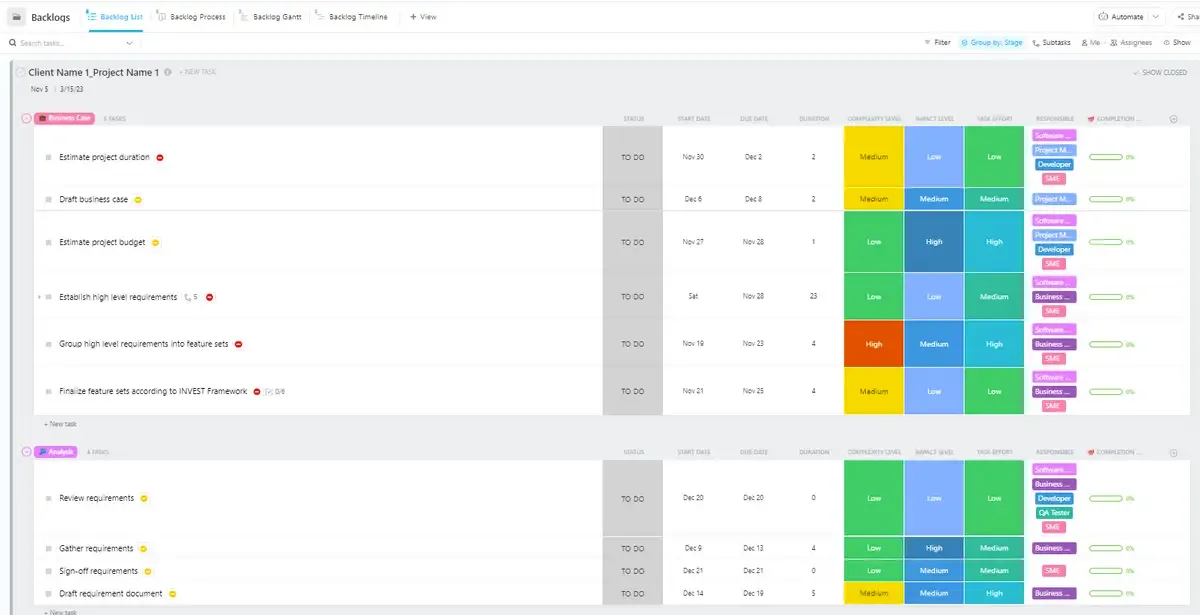Click red priority icon on Estimate project duration
Image resolution: width=1200 pixels, height=615 pixels.
coord(160,157)
